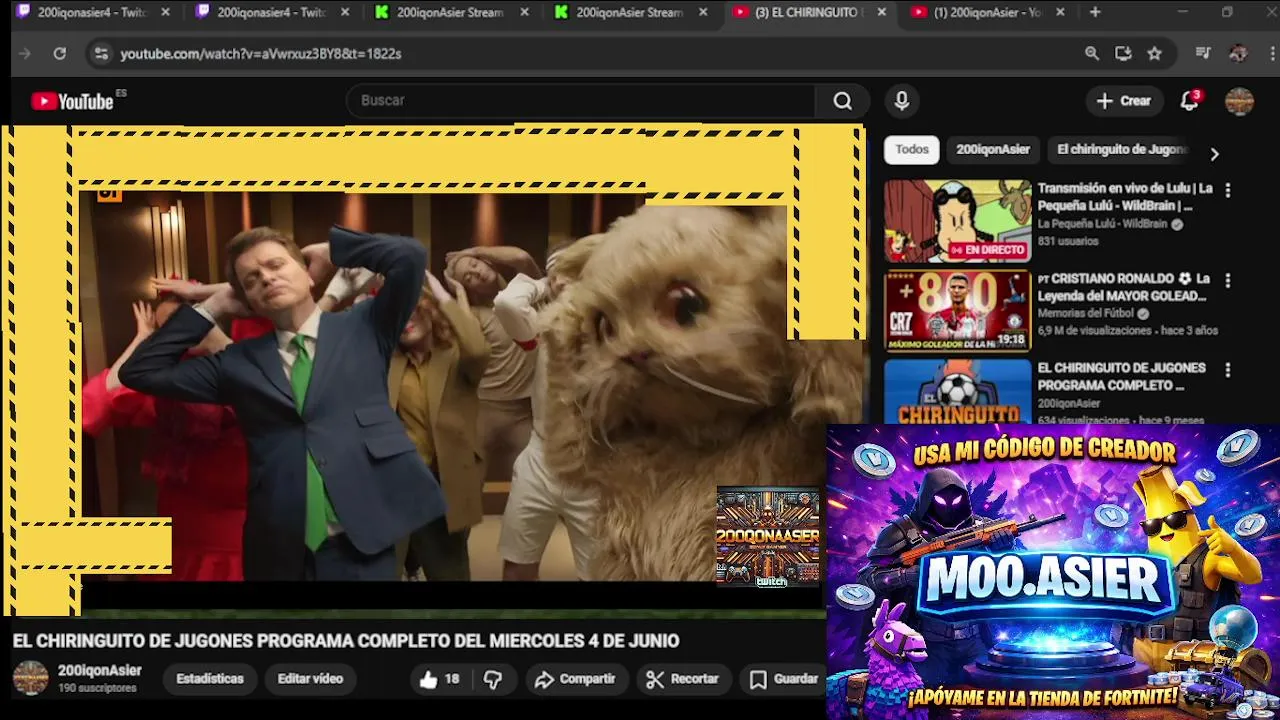Open Chrome profile avatar
Screen dimensions: 1280x720
pos(1238,54)
